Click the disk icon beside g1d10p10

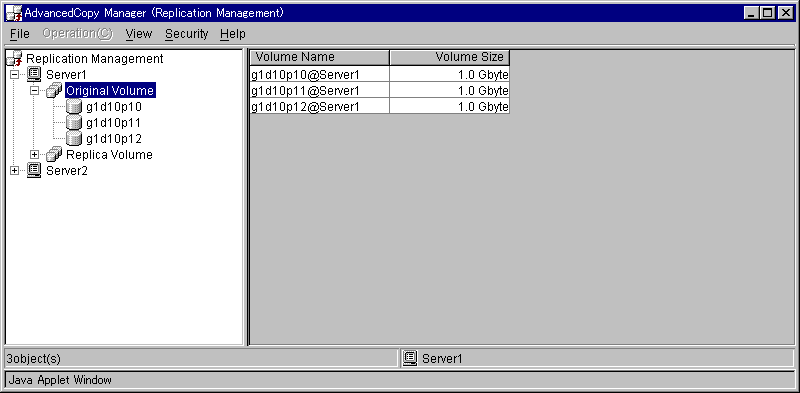pos(74,107)
